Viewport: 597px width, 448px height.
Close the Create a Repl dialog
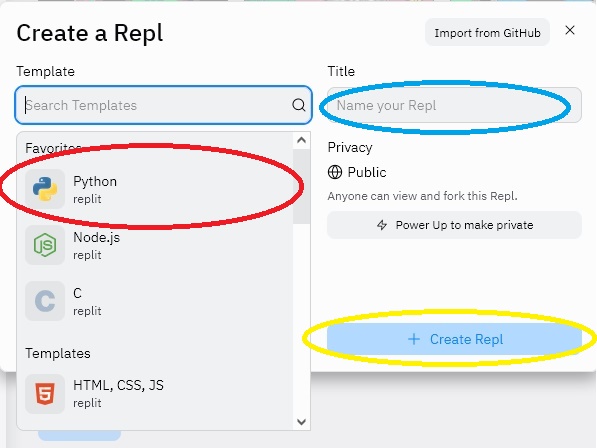[x=570, y=30]
